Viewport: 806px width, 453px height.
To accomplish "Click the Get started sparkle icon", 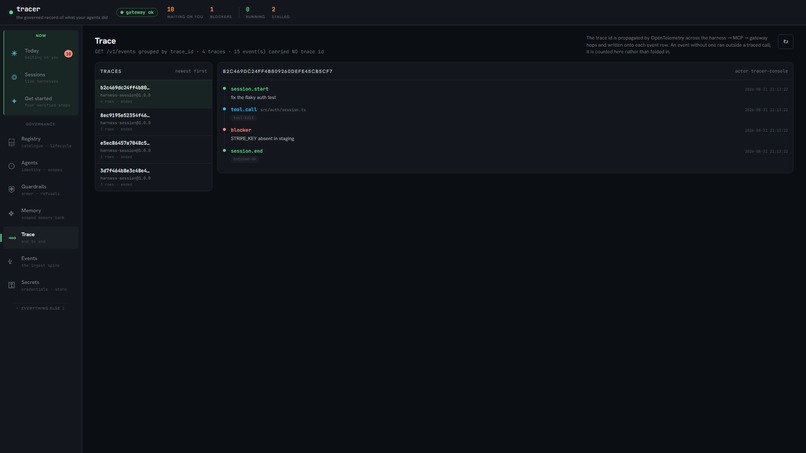I will coord(14,101).
